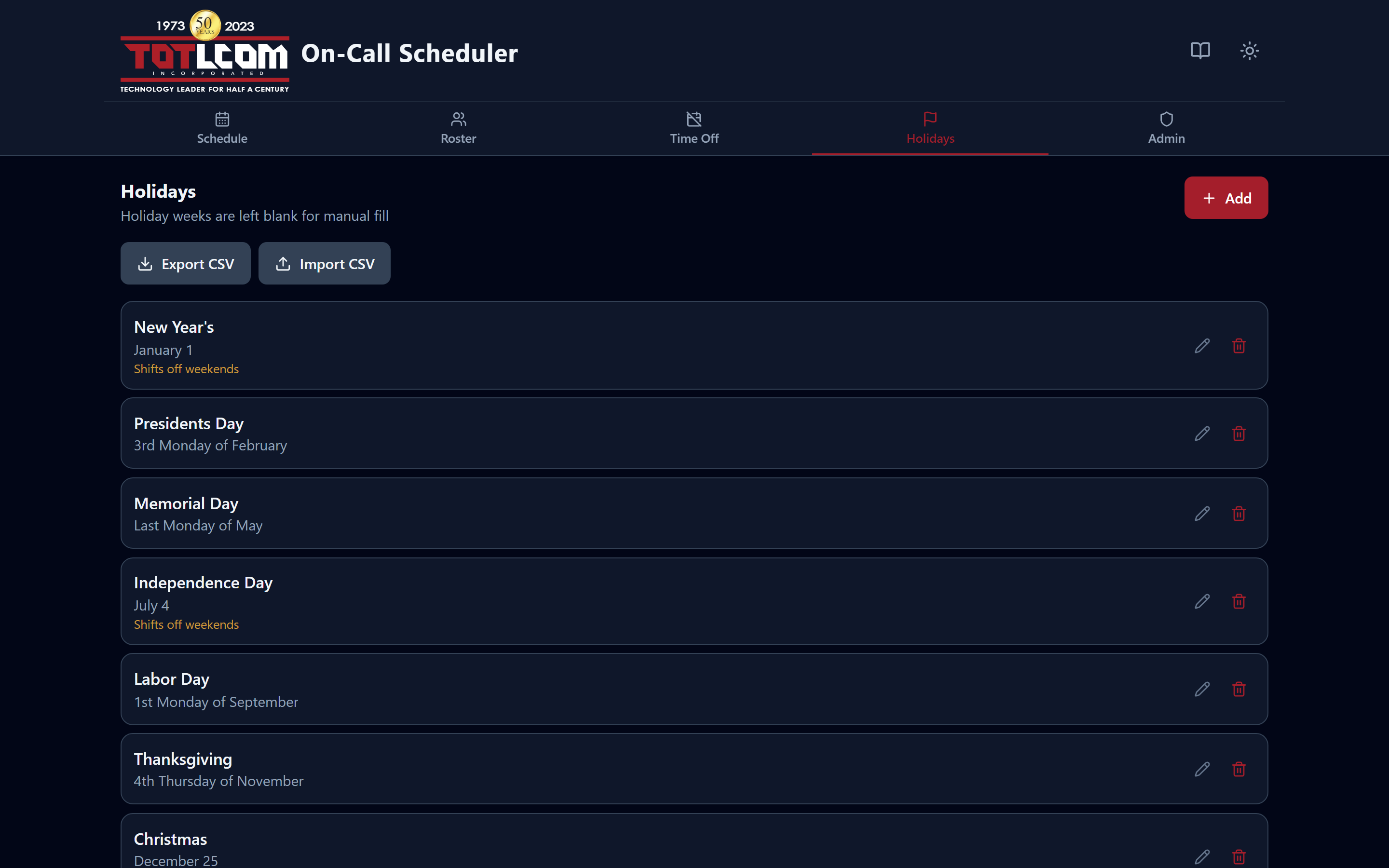Image resolution: width=1389 pixels, height=868 pixels.
Task: Edit the Independence Day holiday
Action: click(1202, 601)
